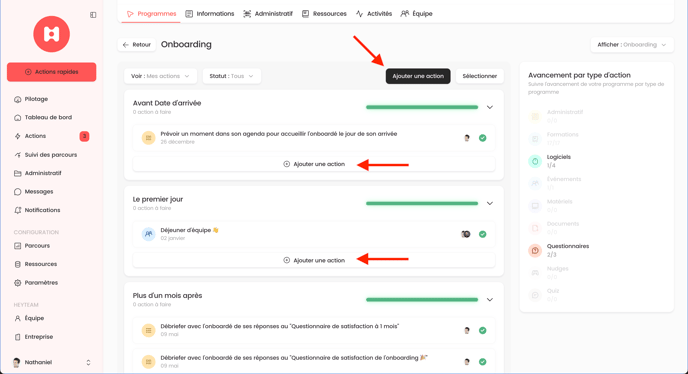Go to Pilotage in sidebar
688x374 pixels.
click(x=31, y=99)
